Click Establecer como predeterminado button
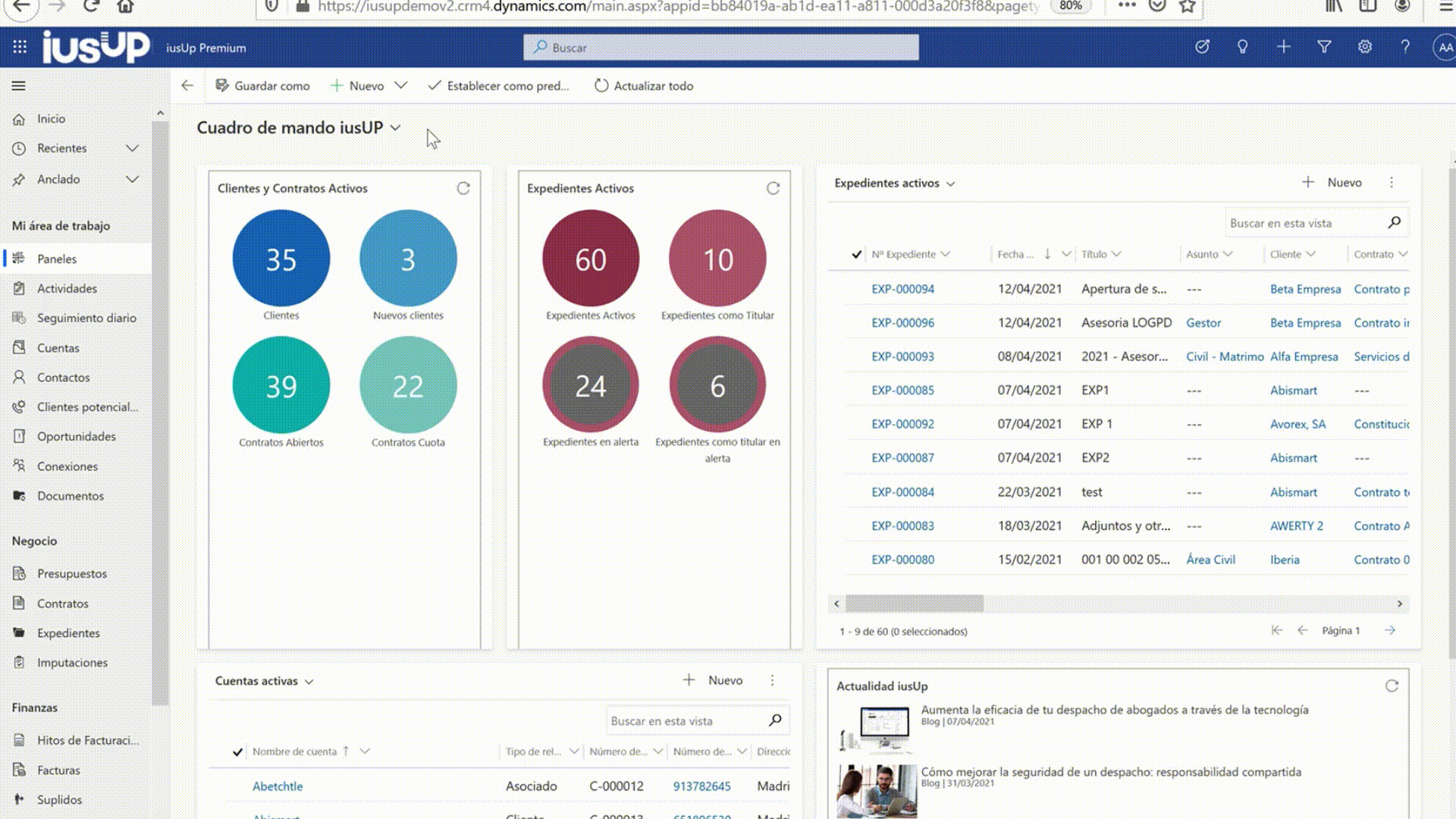This screenshot has height=819, width=1456. (498, 86)
